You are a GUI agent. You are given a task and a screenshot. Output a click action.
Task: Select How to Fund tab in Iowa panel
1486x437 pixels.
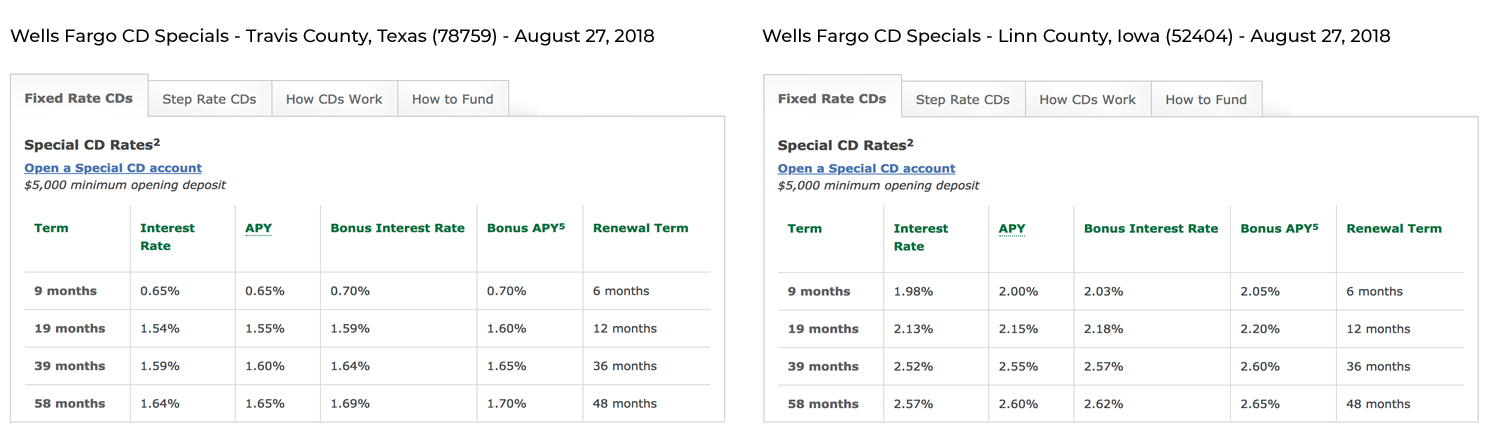coord(1206,99)
